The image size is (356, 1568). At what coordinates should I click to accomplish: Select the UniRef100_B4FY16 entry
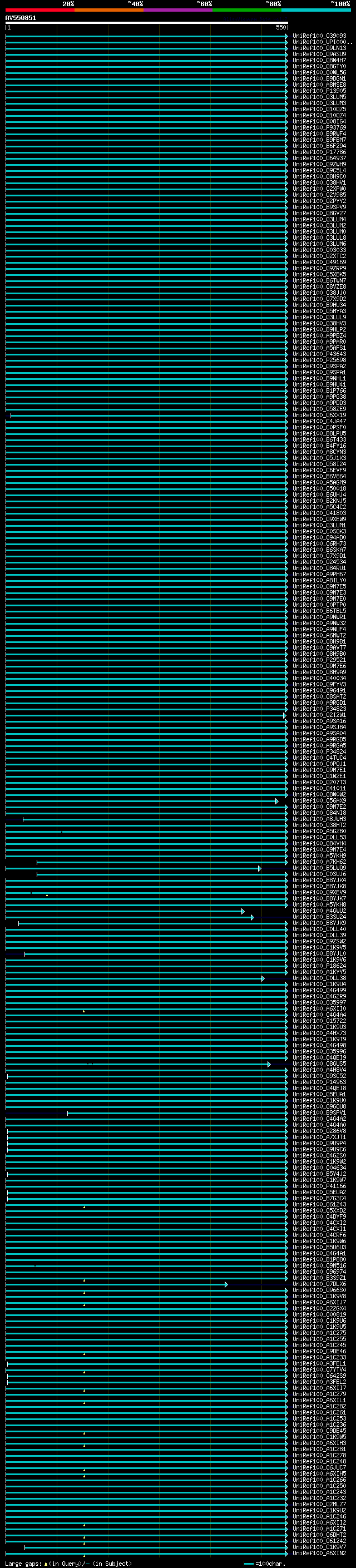click(319, 446)
